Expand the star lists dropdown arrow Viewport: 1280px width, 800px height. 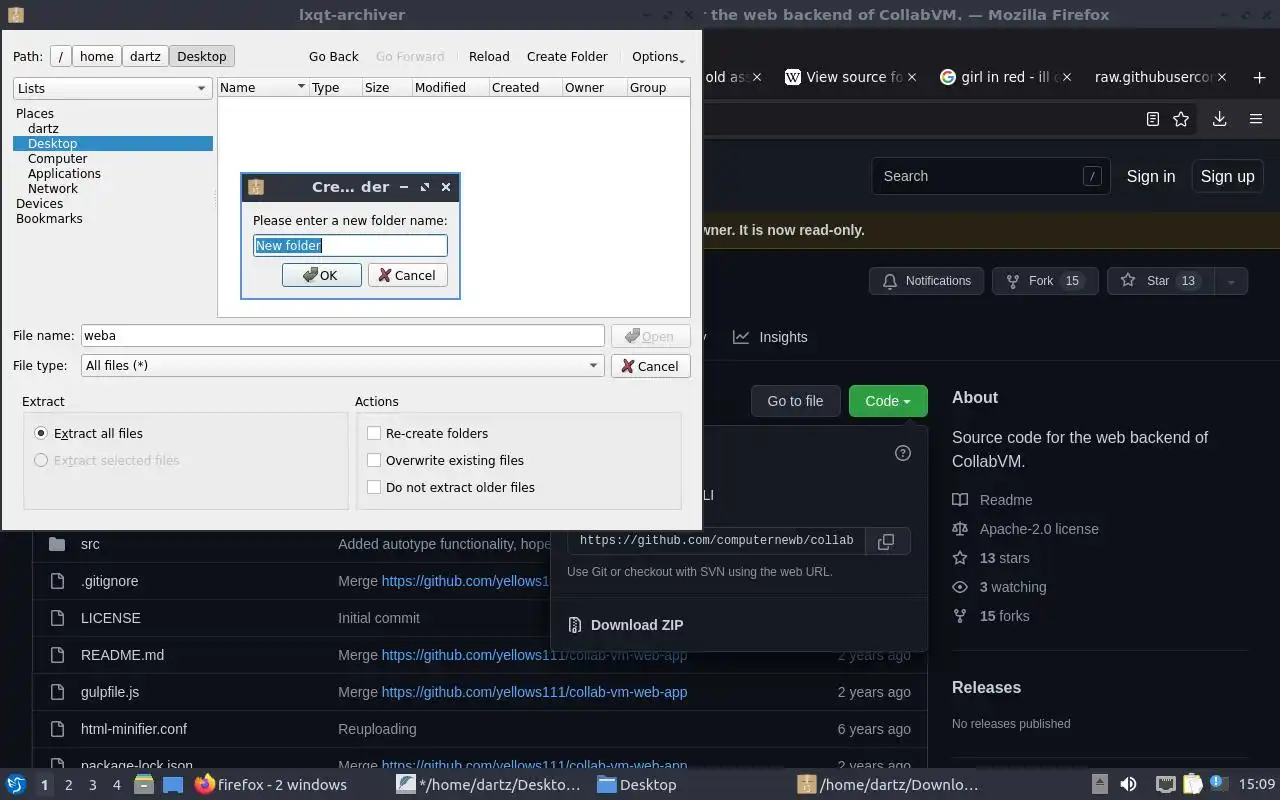[1231, 281]
